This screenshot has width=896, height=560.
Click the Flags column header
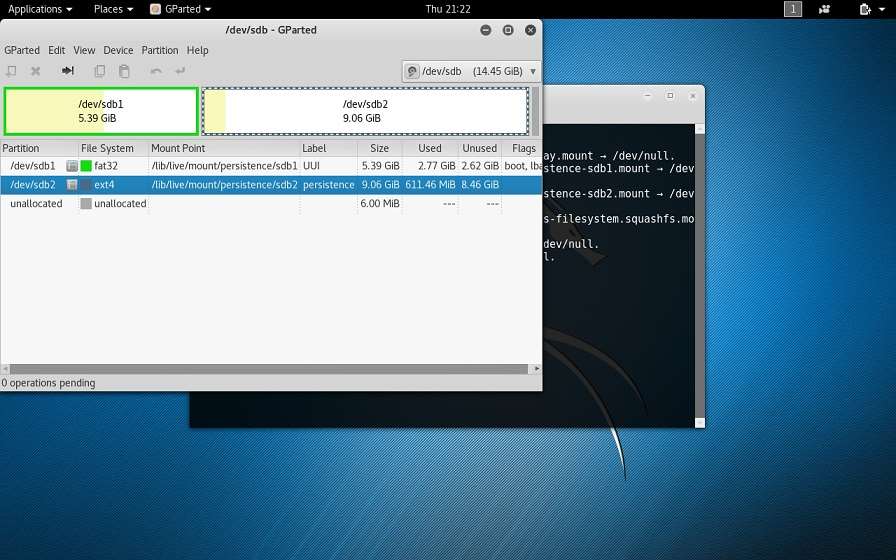tap(522, 148)
